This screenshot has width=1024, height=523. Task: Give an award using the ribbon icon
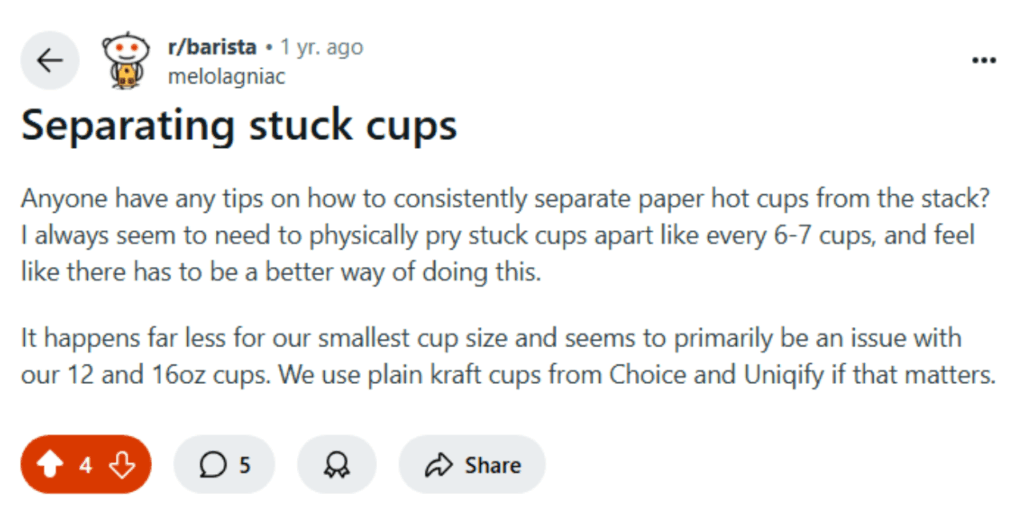336,465
